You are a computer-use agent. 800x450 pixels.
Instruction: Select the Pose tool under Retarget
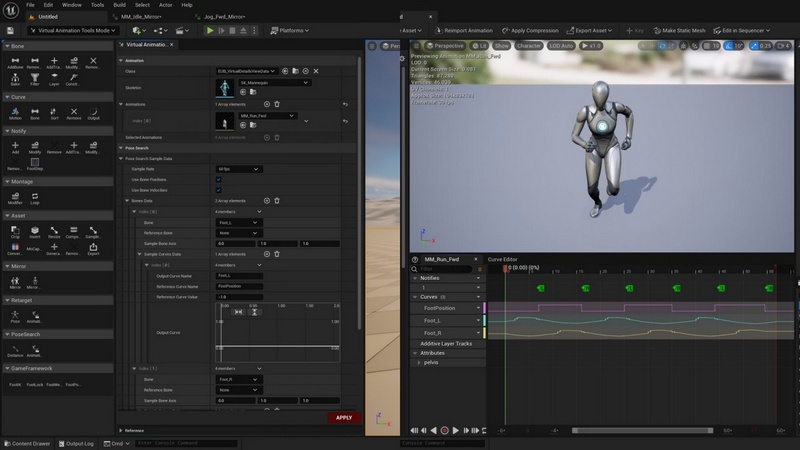tap(16, 315)
